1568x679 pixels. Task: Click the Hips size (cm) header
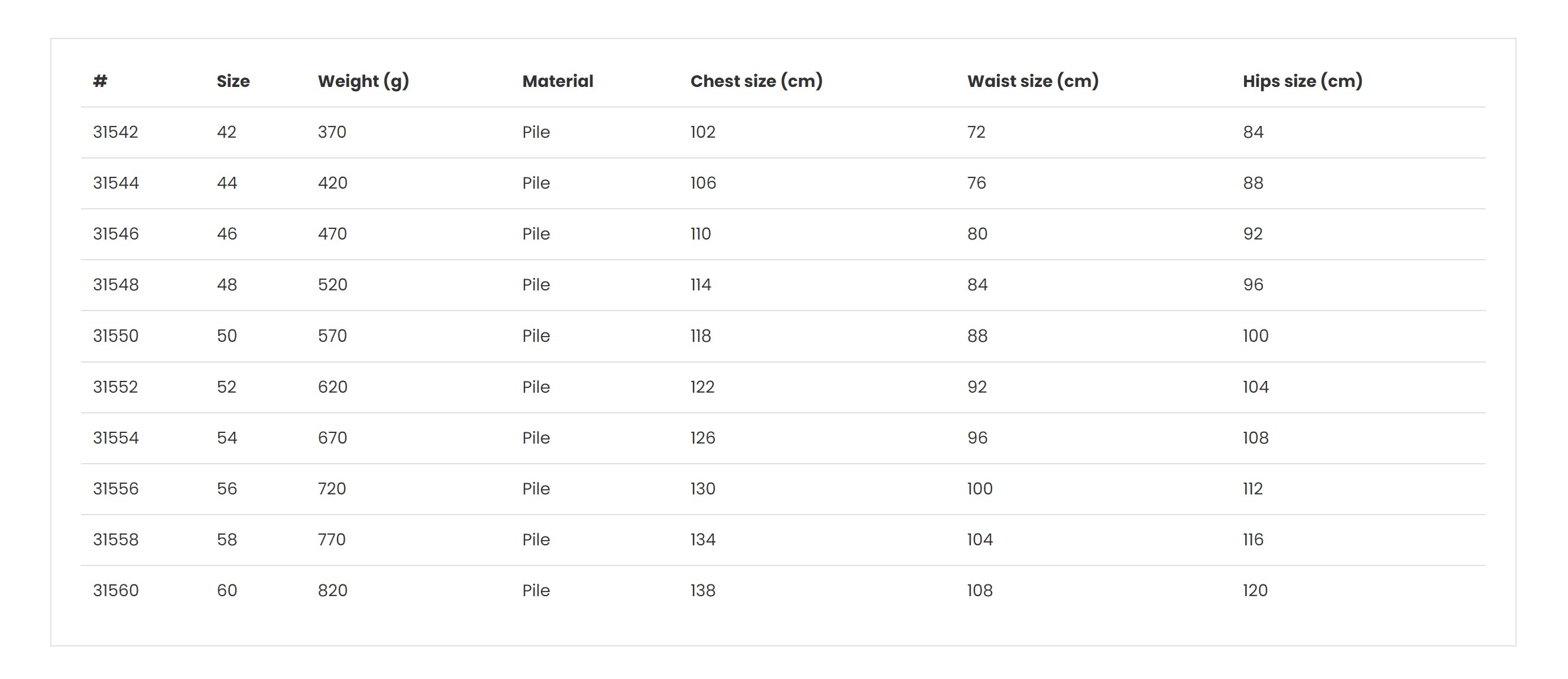(1303, 81)
